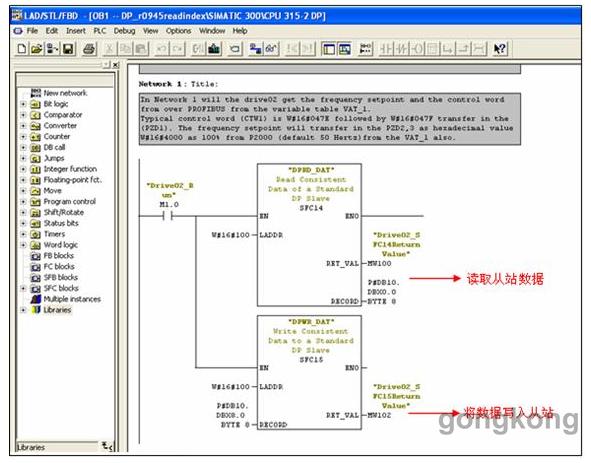
Task: Click the Connection line toolbar icon
Action: [479, 49]
